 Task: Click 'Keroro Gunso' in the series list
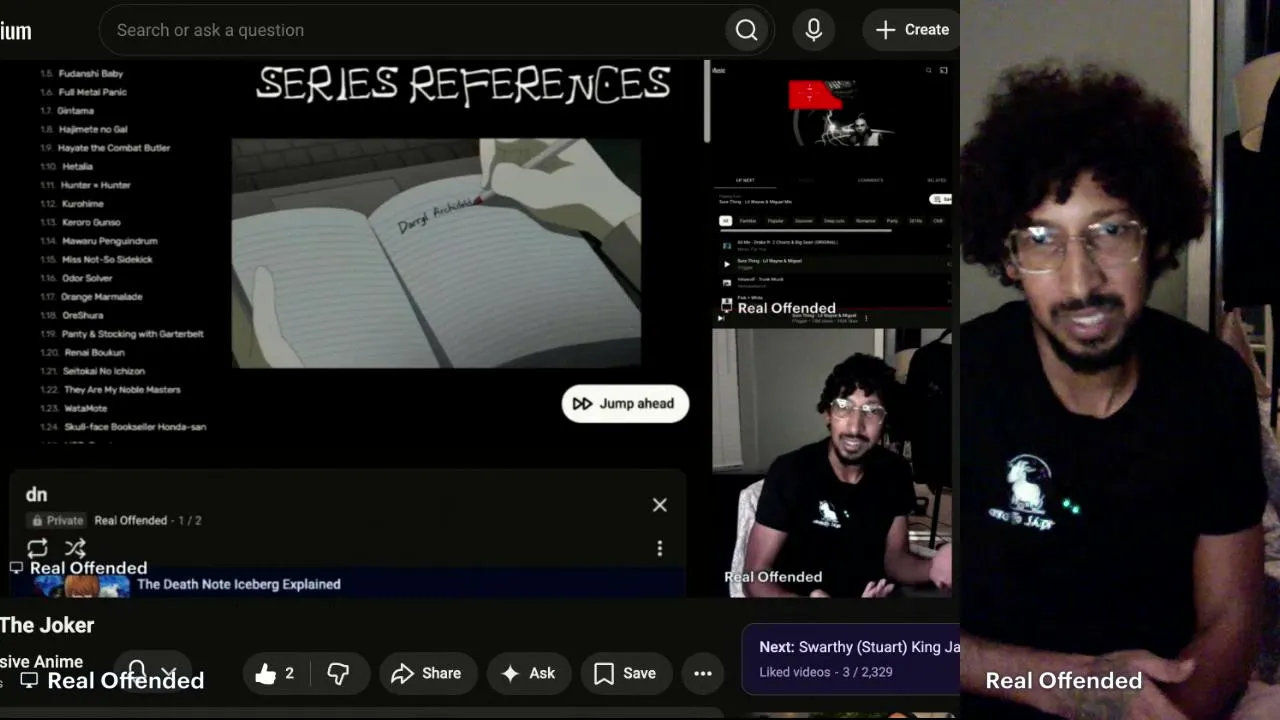pyautogui.click(x=91, y=222)
